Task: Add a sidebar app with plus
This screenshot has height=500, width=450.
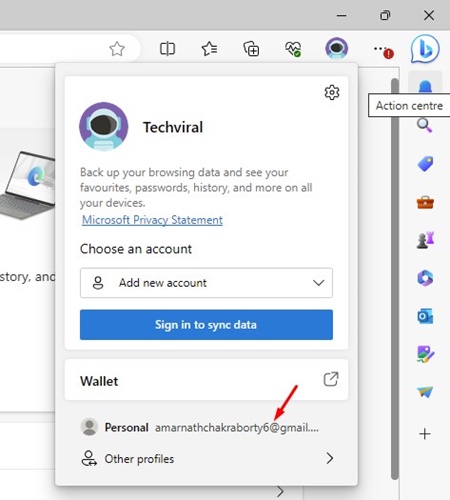Action: coord(425,434)
